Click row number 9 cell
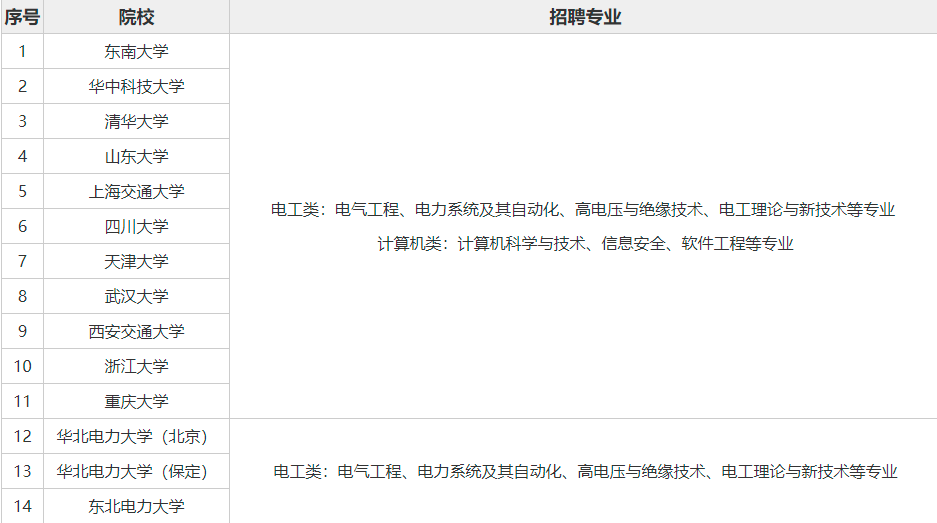This screenshot has height=523, width=937. 22,331
